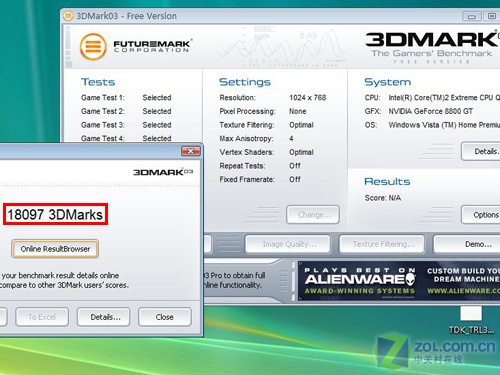The image size is (500, 375).
Task: Open Texture Filtering... option
Action: 382,244
